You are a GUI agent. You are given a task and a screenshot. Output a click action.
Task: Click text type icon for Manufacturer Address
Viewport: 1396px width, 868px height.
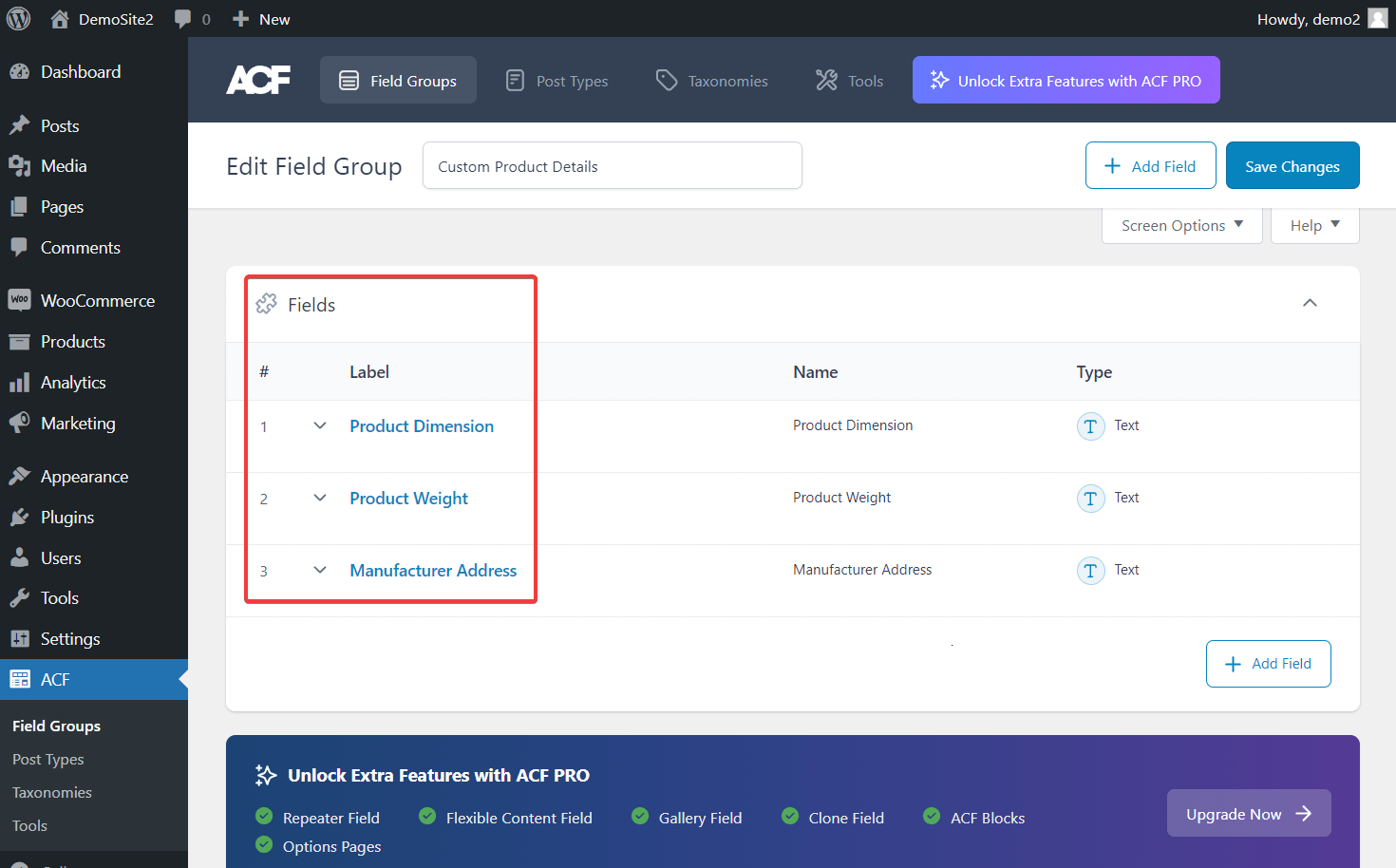point(1090,571)
